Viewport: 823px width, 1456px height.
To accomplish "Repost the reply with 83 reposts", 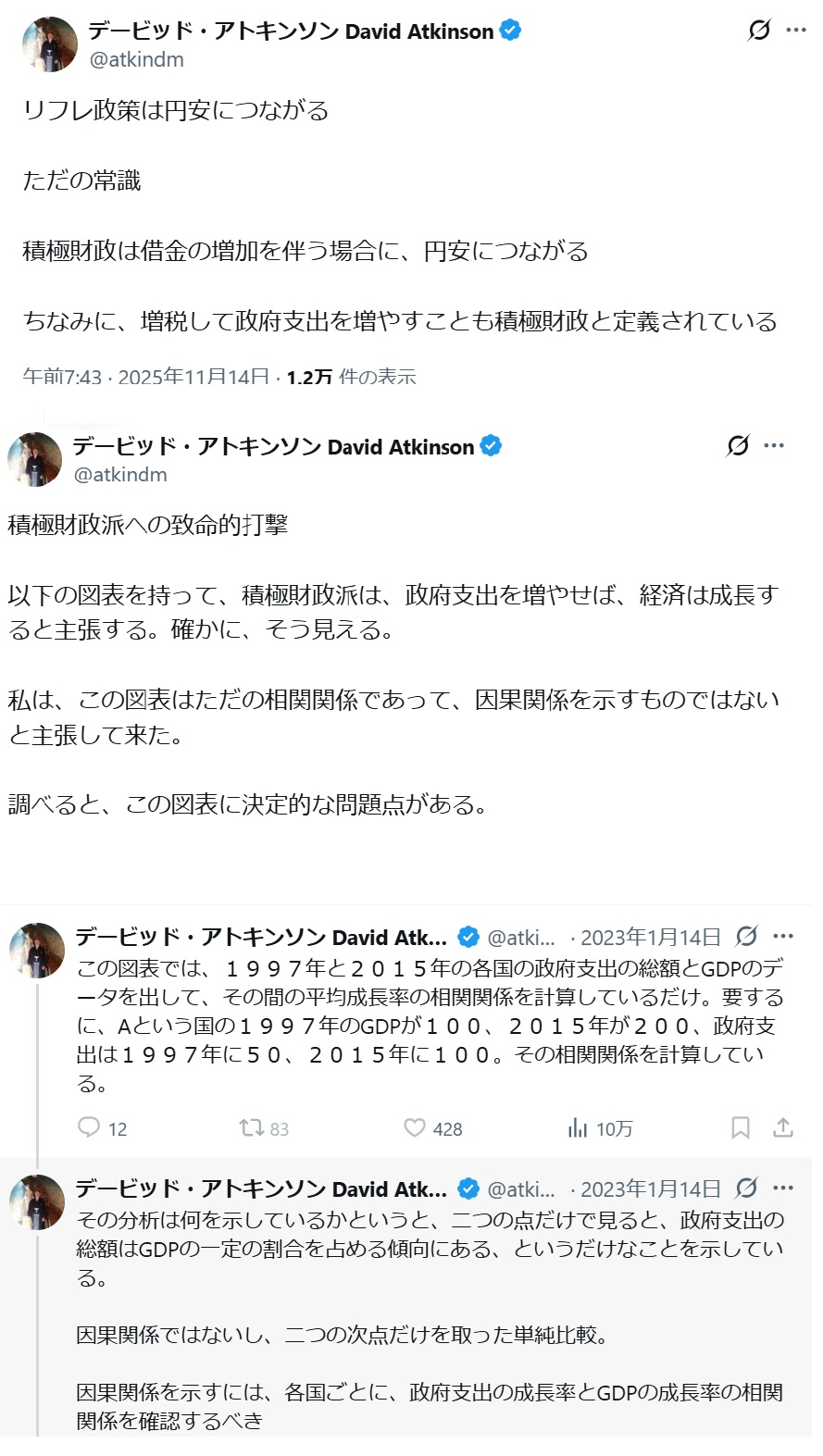I will [x=251, y=1127].
